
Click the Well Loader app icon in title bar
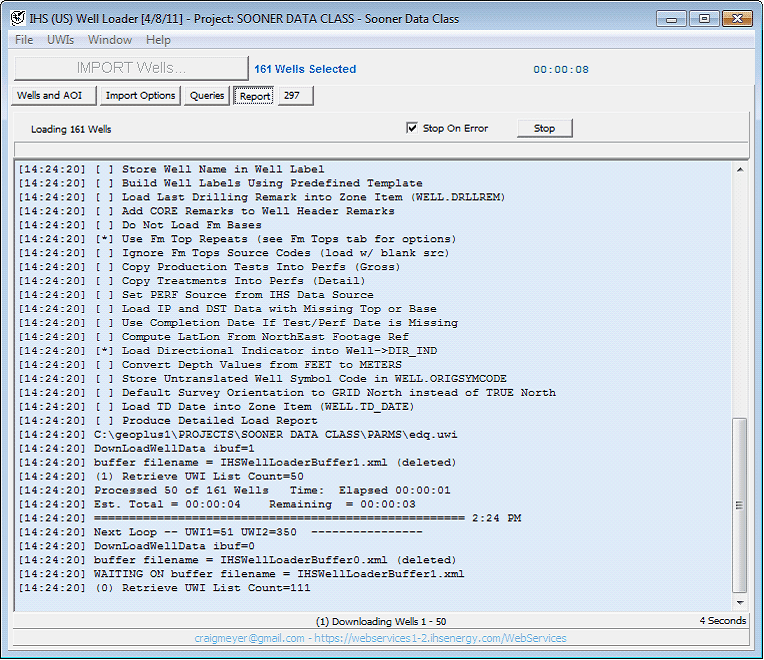[17, 19]
